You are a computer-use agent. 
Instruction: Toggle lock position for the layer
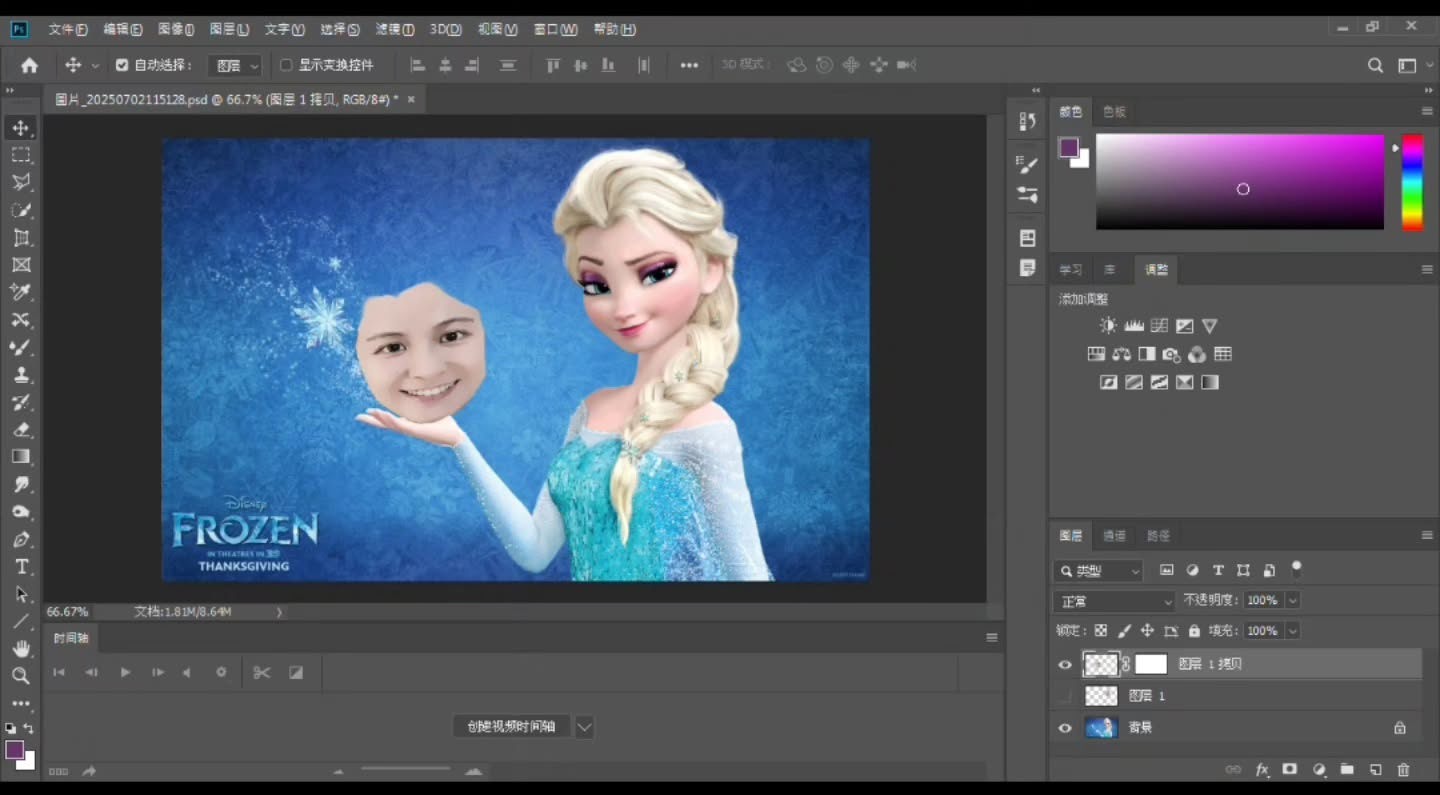1147,631
